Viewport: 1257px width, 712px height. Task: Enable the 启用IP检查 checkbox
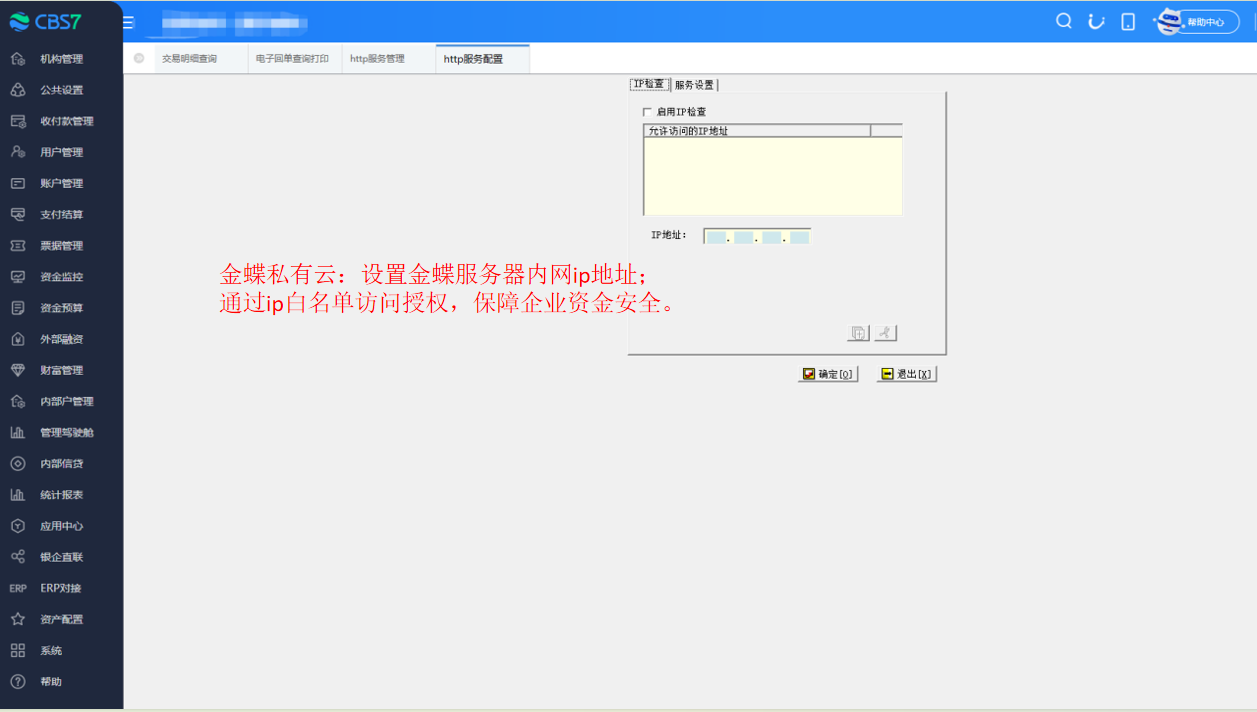tap(647, 112)
